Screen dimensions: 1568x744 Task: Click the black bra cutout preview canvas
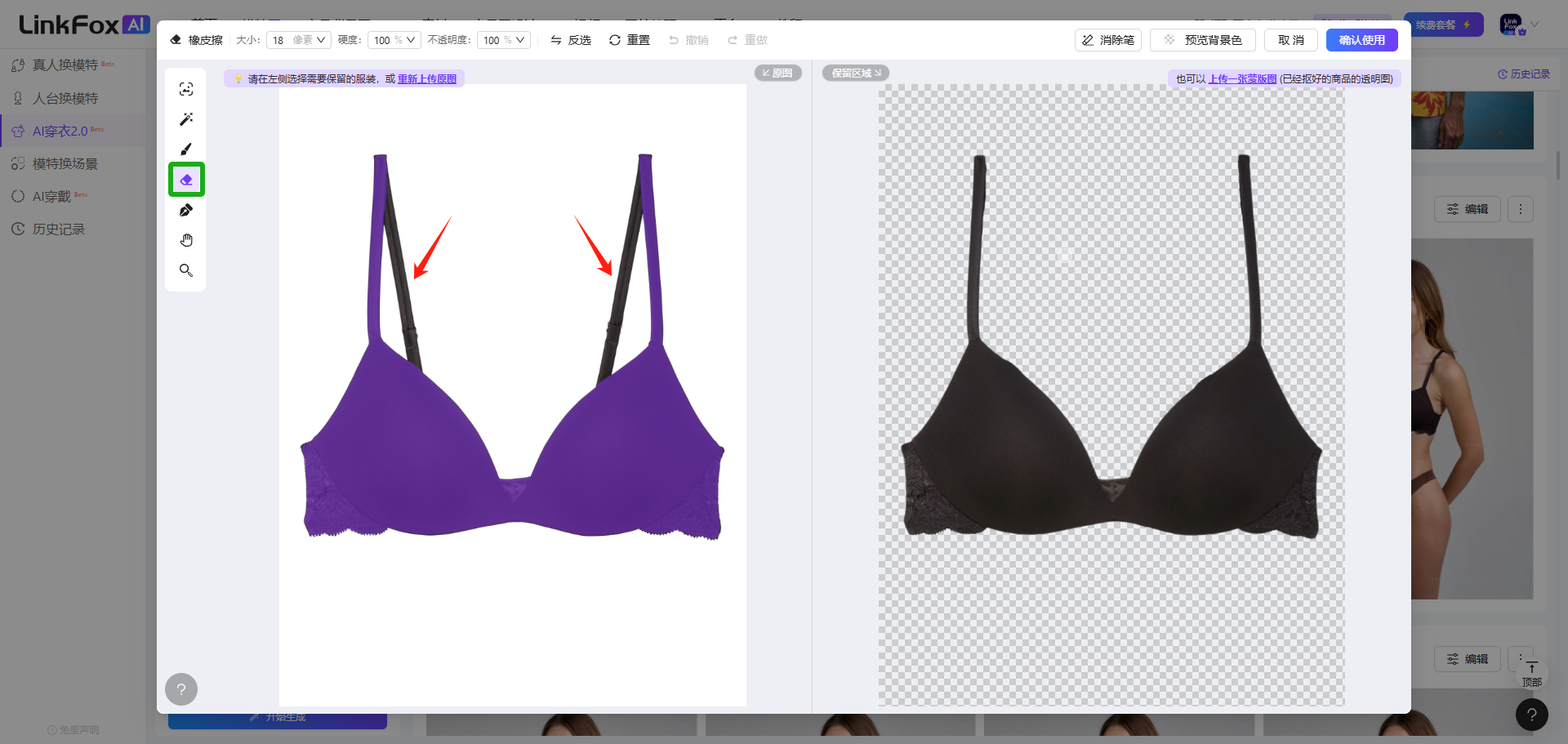click(1111, 395)
